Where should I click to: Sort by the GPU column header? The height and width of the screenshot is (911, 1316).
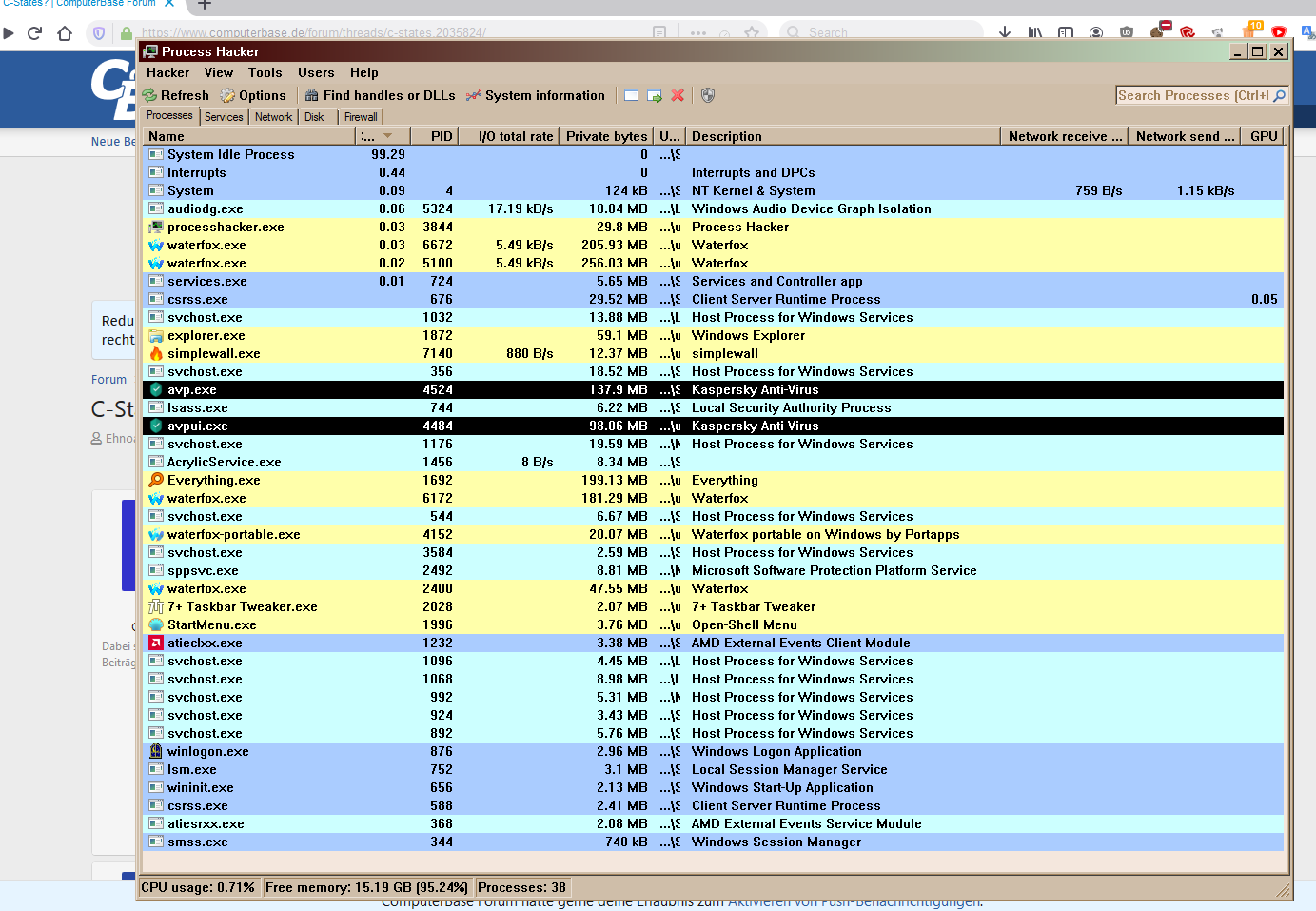click(1264, 136)
